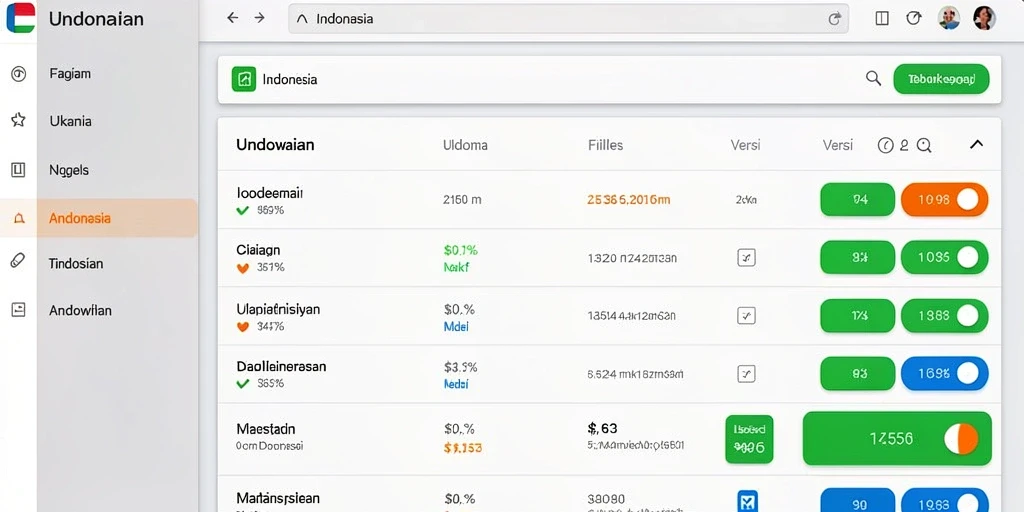Viewport: 1024px width, 512px height.
Task: Click the browser forward arrow
Action: click(x=259, y=18)
